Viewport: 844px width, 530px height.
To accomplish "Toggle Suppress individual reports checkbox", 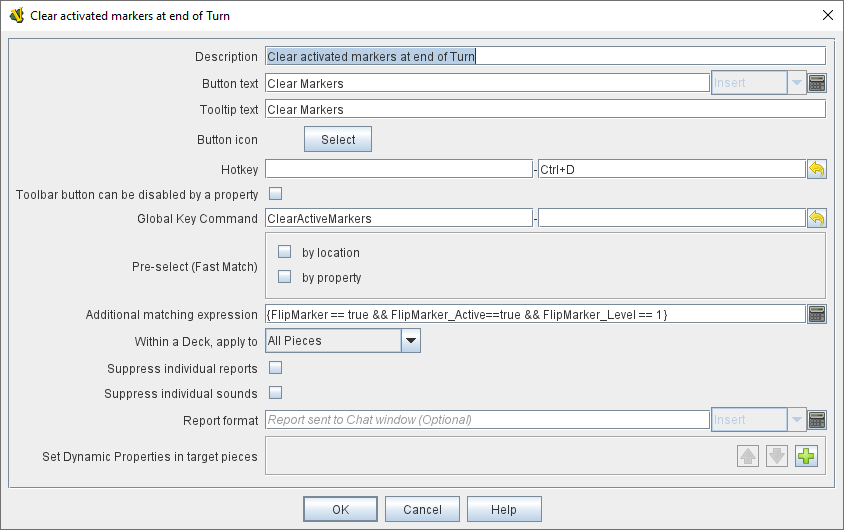I will (276, 368).
